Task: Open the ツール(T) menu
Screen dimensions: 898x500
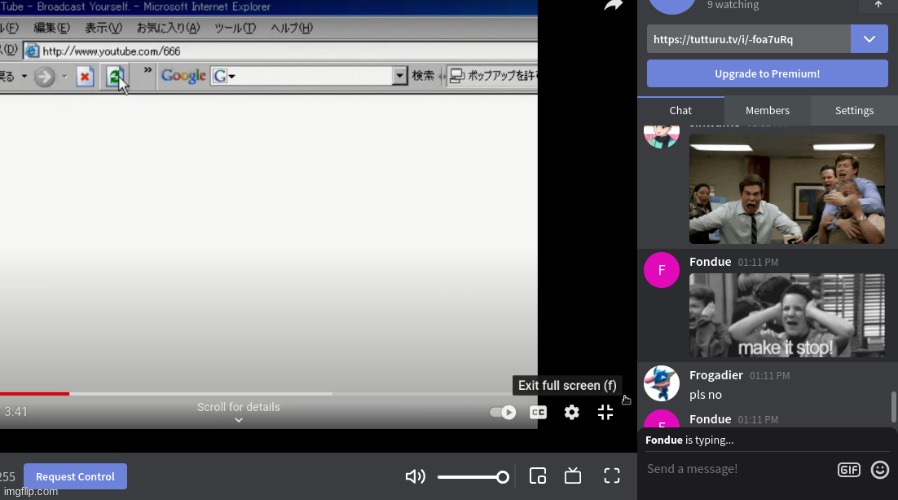Action: tap(235, 27)
